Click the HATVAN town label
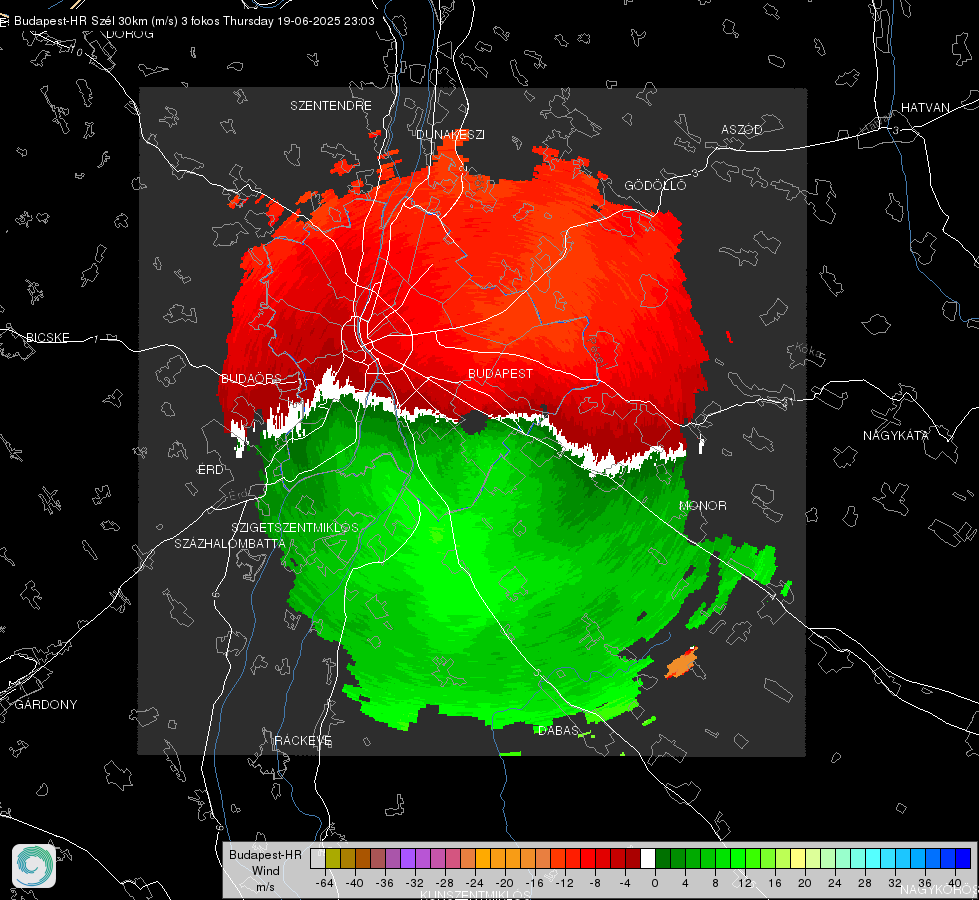The image size is (979, 900). tap(925, 107)
